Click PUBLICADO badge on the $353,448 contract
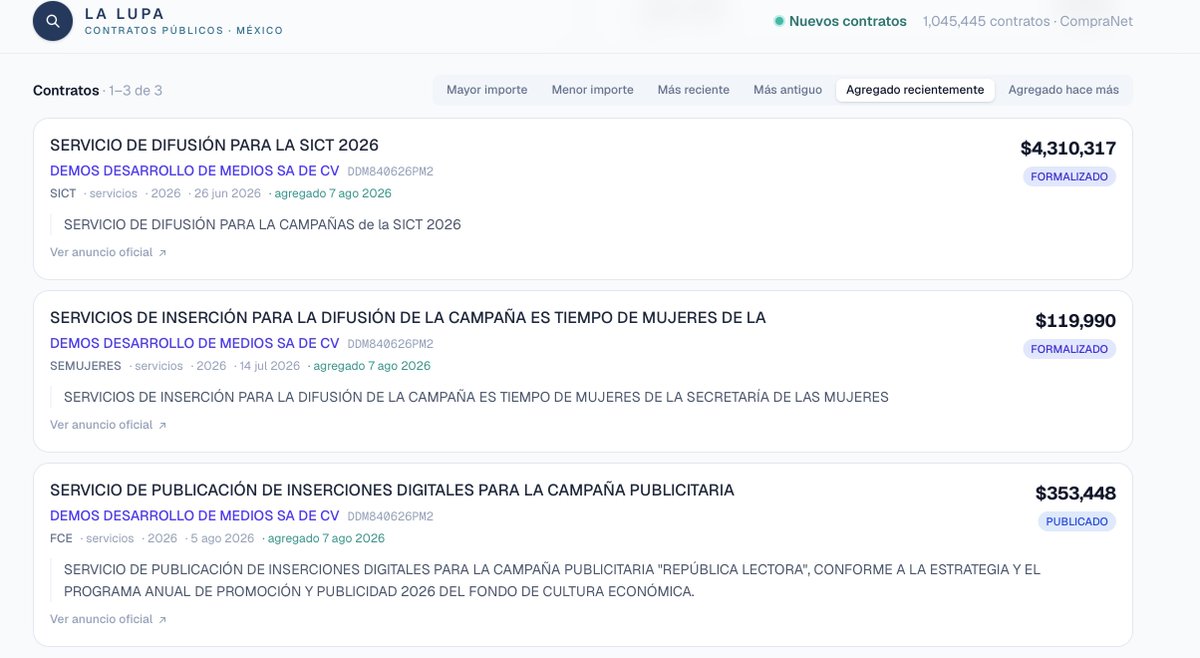Screen dimensions: 1200x658 1076,522
